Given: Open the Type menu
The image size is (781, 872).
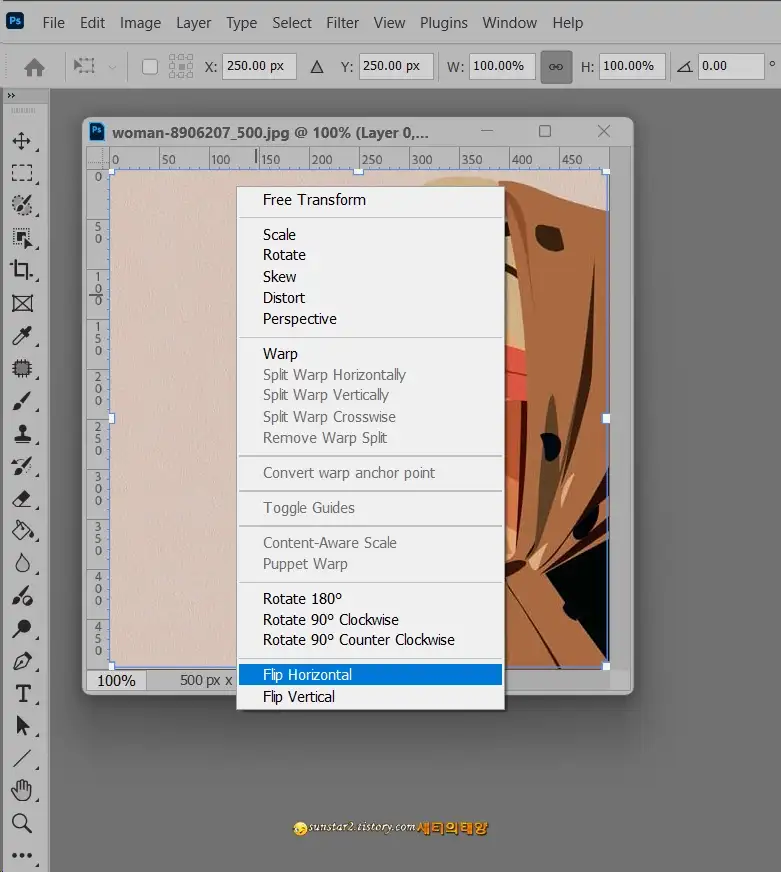Looking at the screenshot, I should point(241,23).
